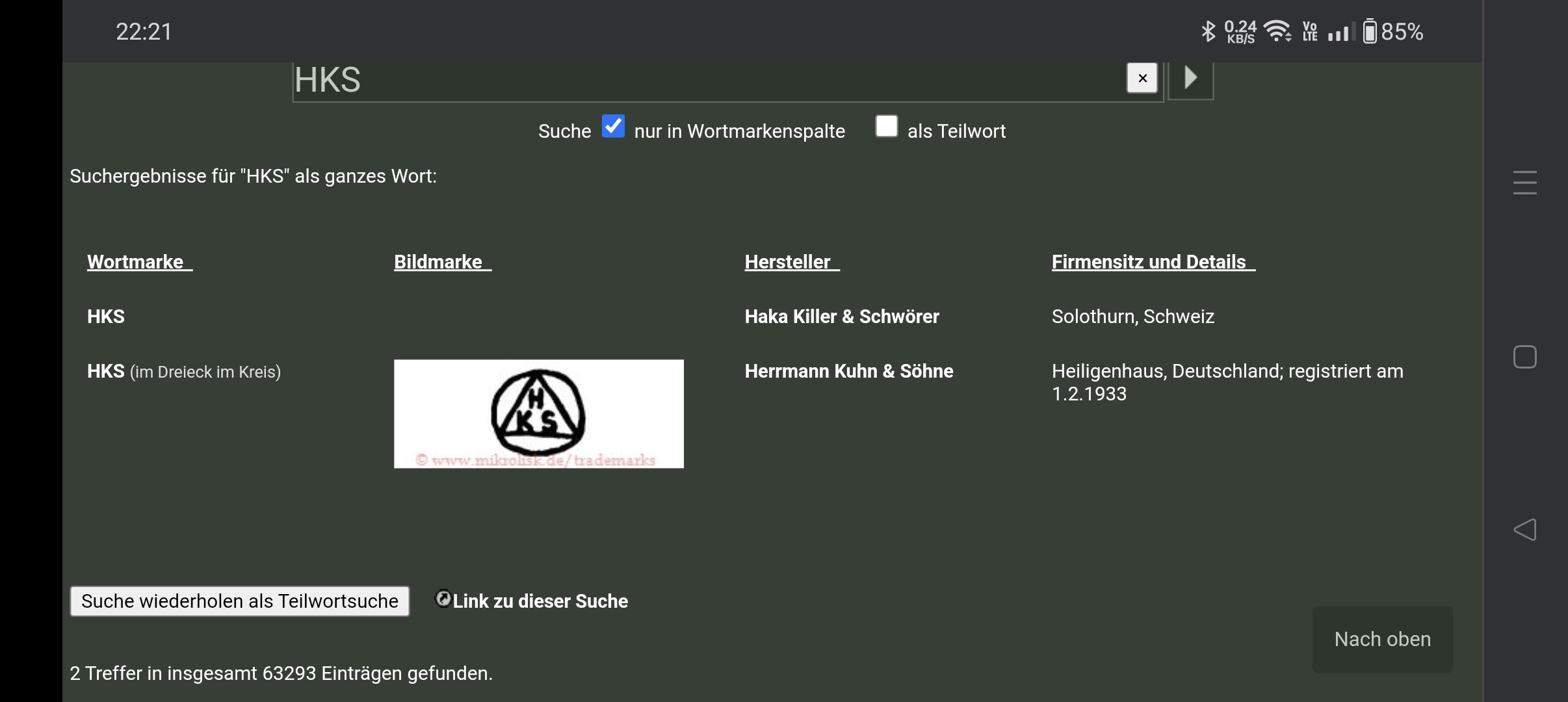Click the first-row 'HKS' wordmark entry
The image size is (1568, 702).
pyautogui.click(x=106, y=317)
